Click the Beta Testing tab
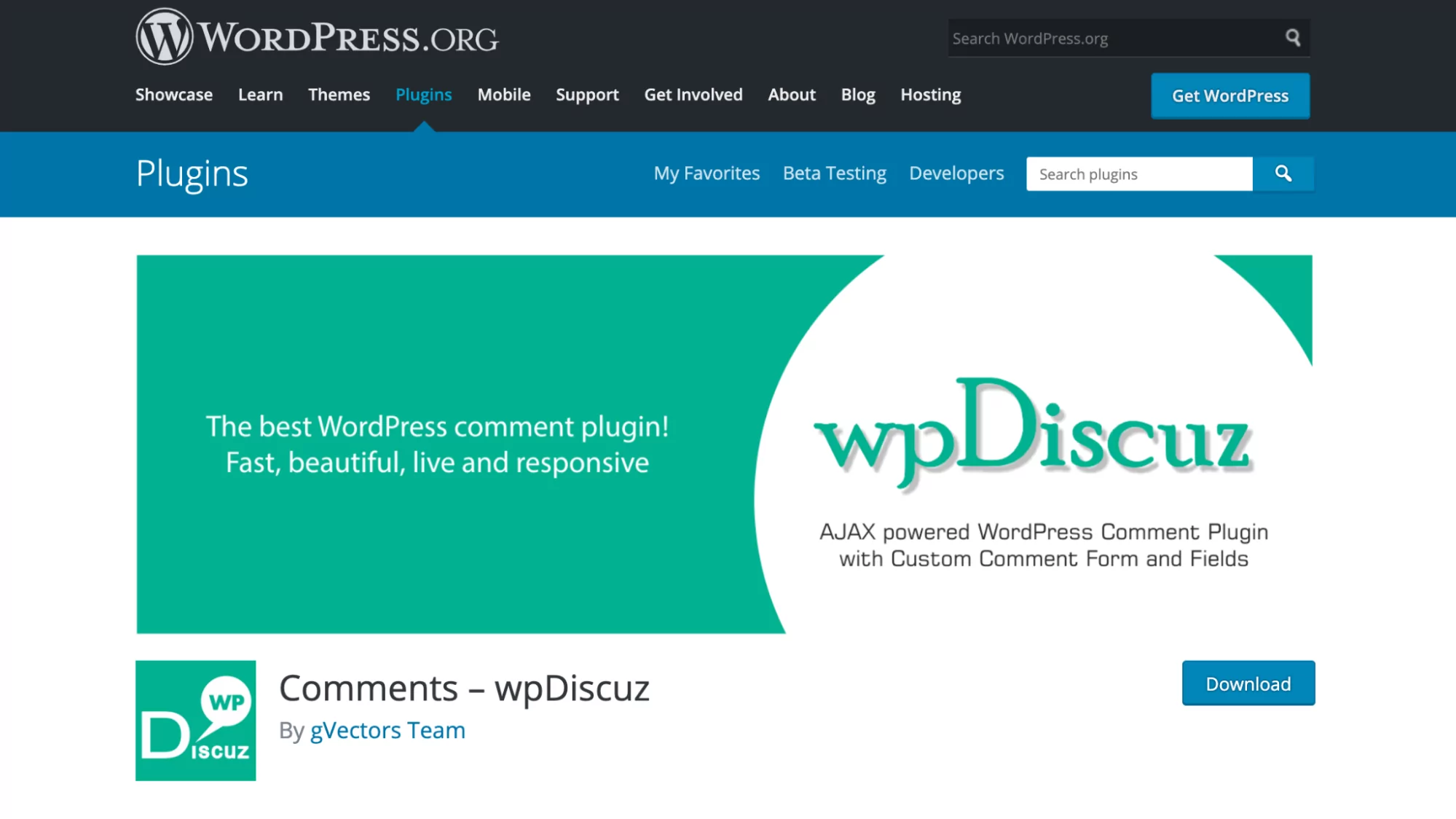Viewport: 1456px width, 819px height. (x=834, y=173)
